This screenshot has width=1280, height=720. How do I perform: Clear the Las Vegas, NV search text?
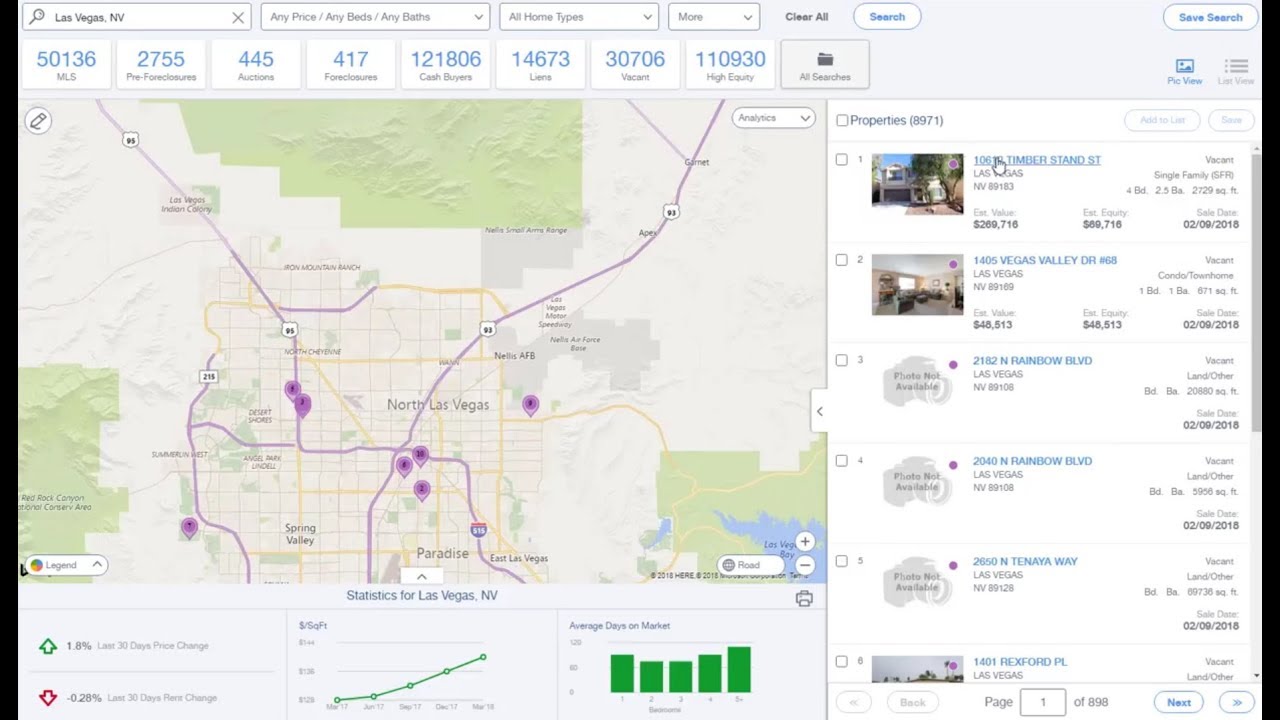237,17
